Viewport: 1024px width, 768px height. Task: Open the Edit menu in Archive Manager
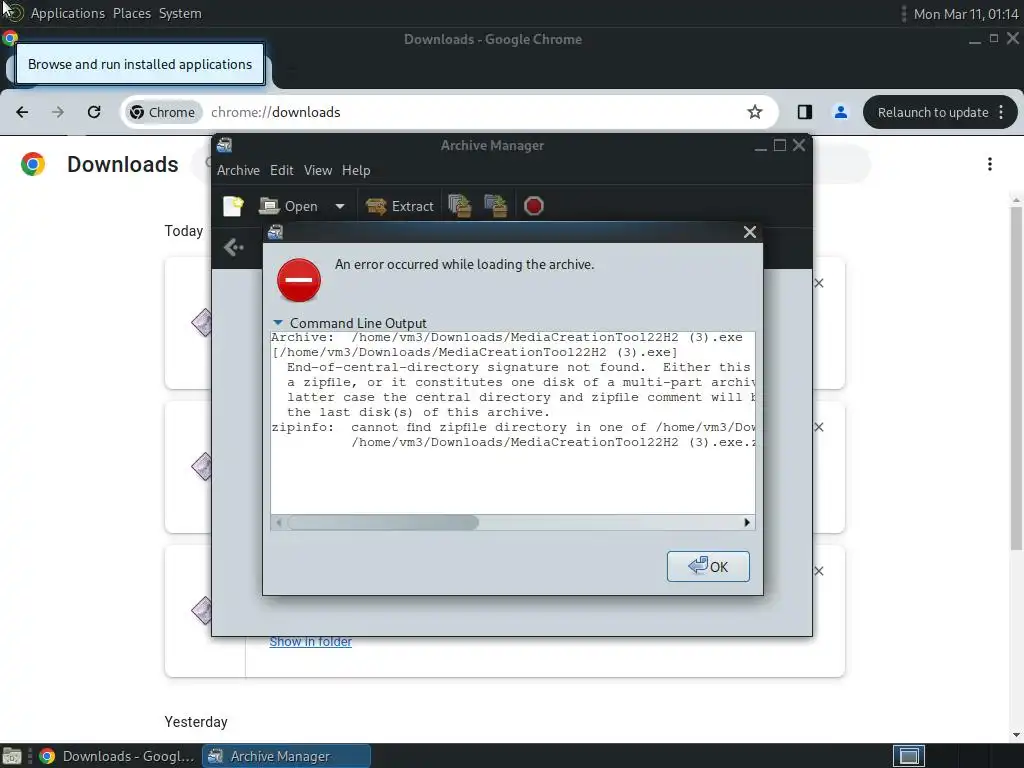pos(281,170)
